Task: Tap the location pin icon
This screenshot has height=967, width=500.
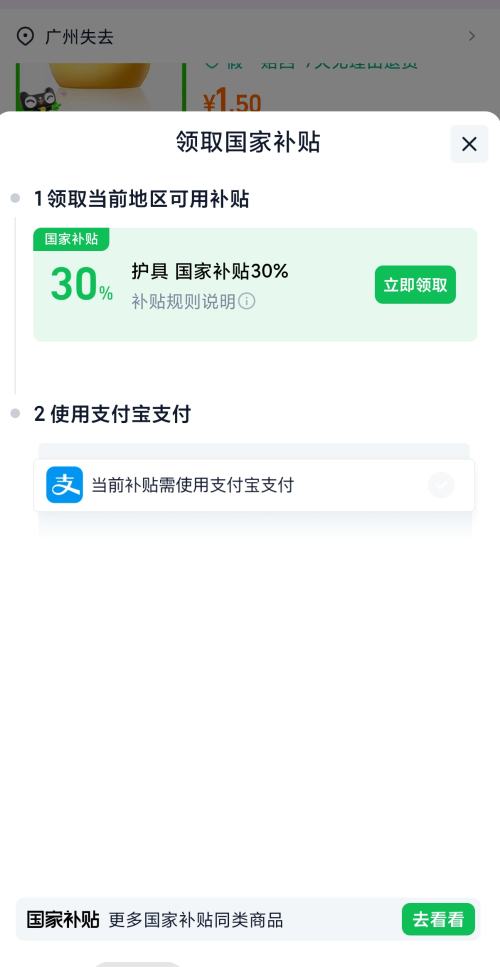Action: [25, 36]
